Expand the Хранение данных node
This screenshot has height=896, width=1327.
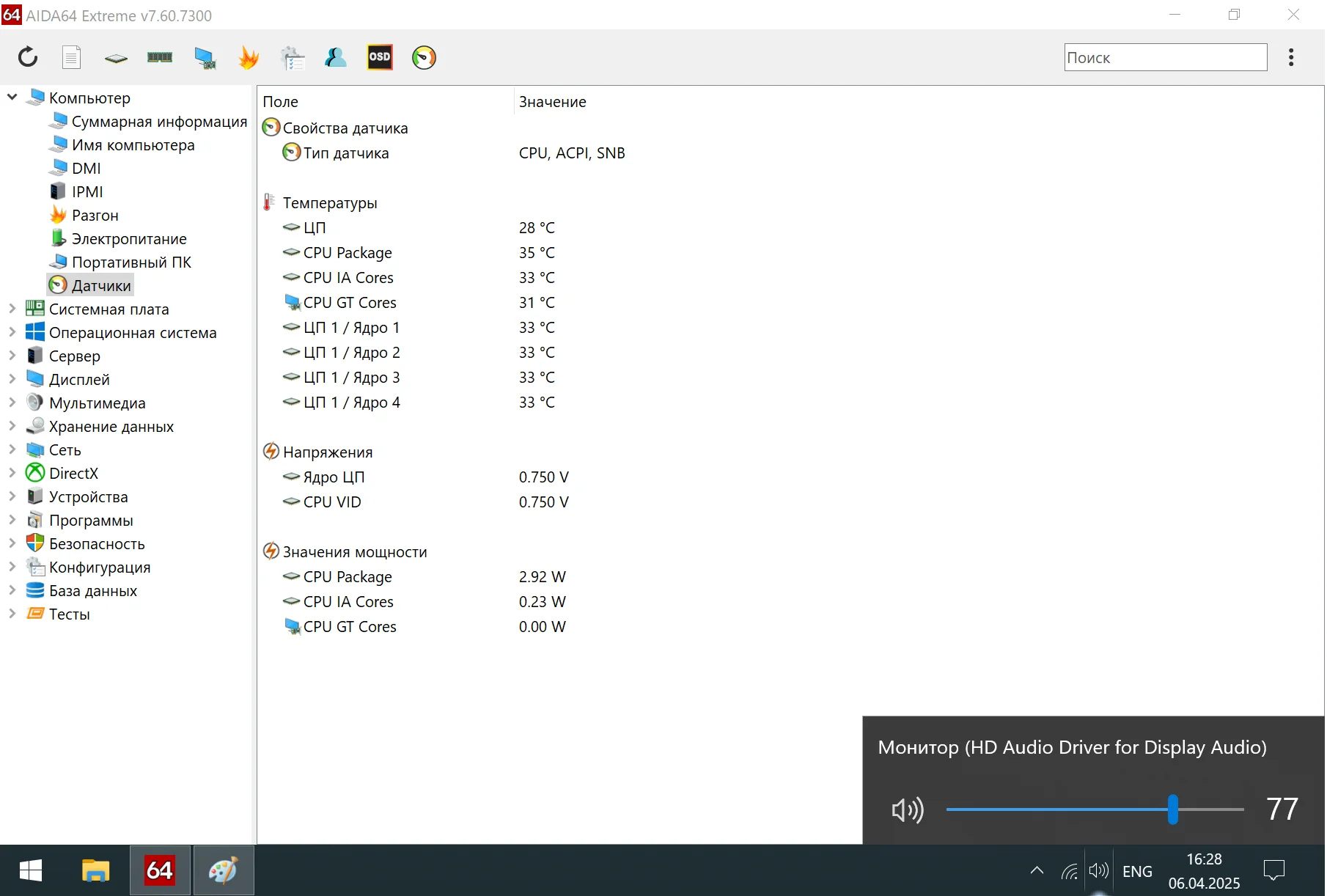12,426
